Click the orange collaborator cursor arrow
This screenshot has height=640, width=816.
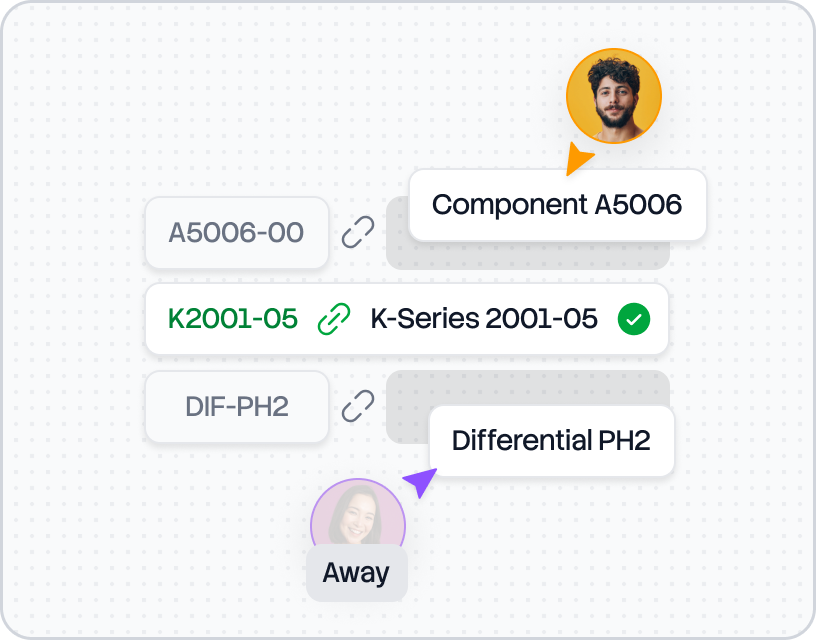(577, 158)
